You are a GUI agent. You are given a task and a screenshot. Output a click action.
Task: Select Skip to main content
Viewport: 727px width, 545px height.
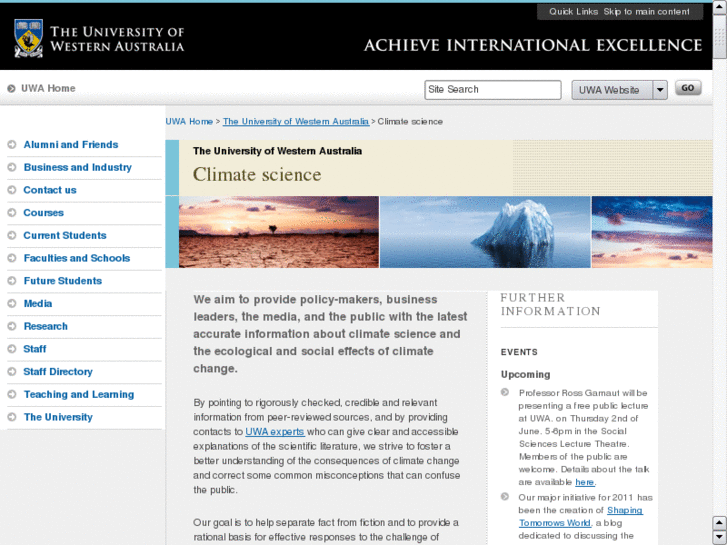click(646, 12)
